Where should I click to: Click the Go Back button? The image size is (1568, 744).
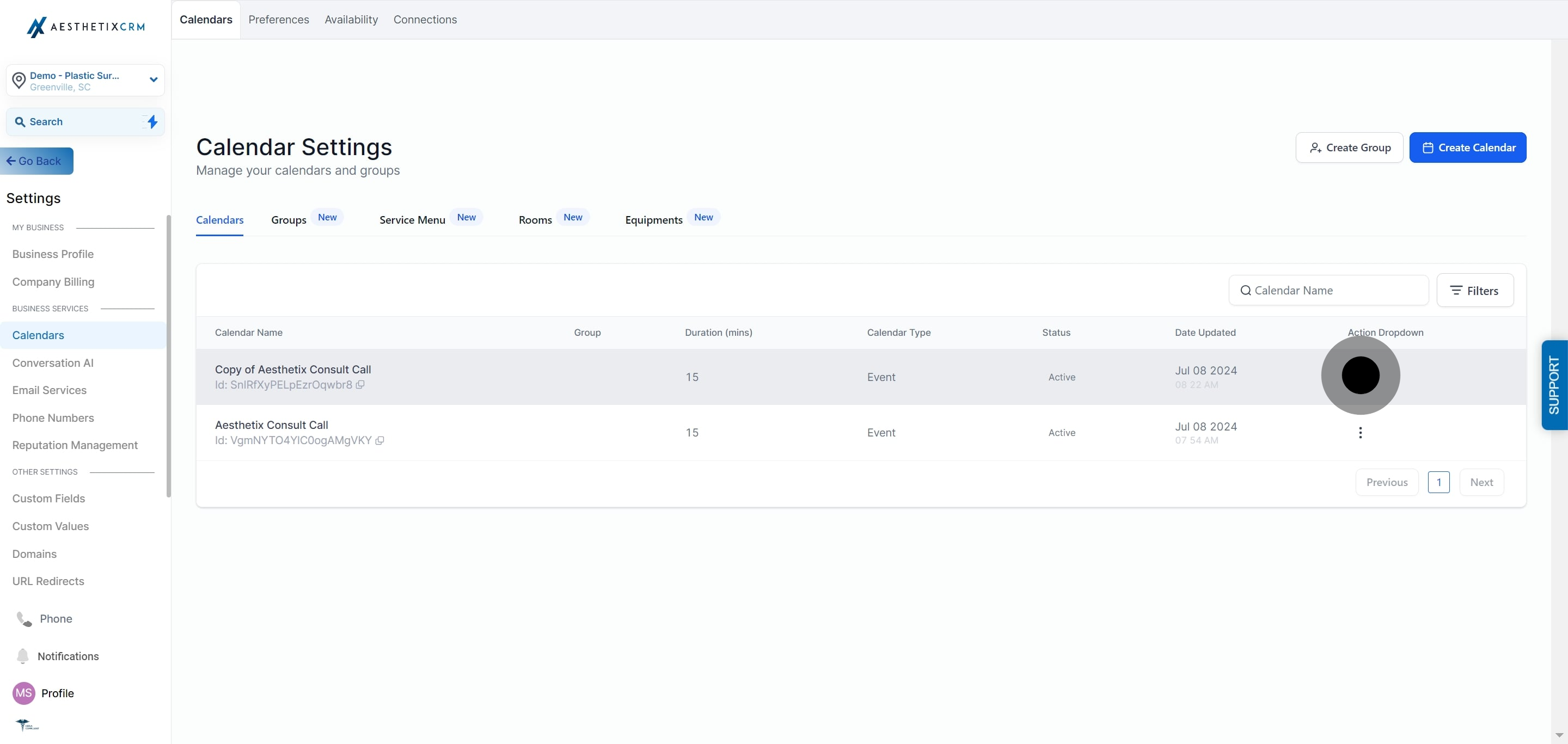tap(36, 161)
